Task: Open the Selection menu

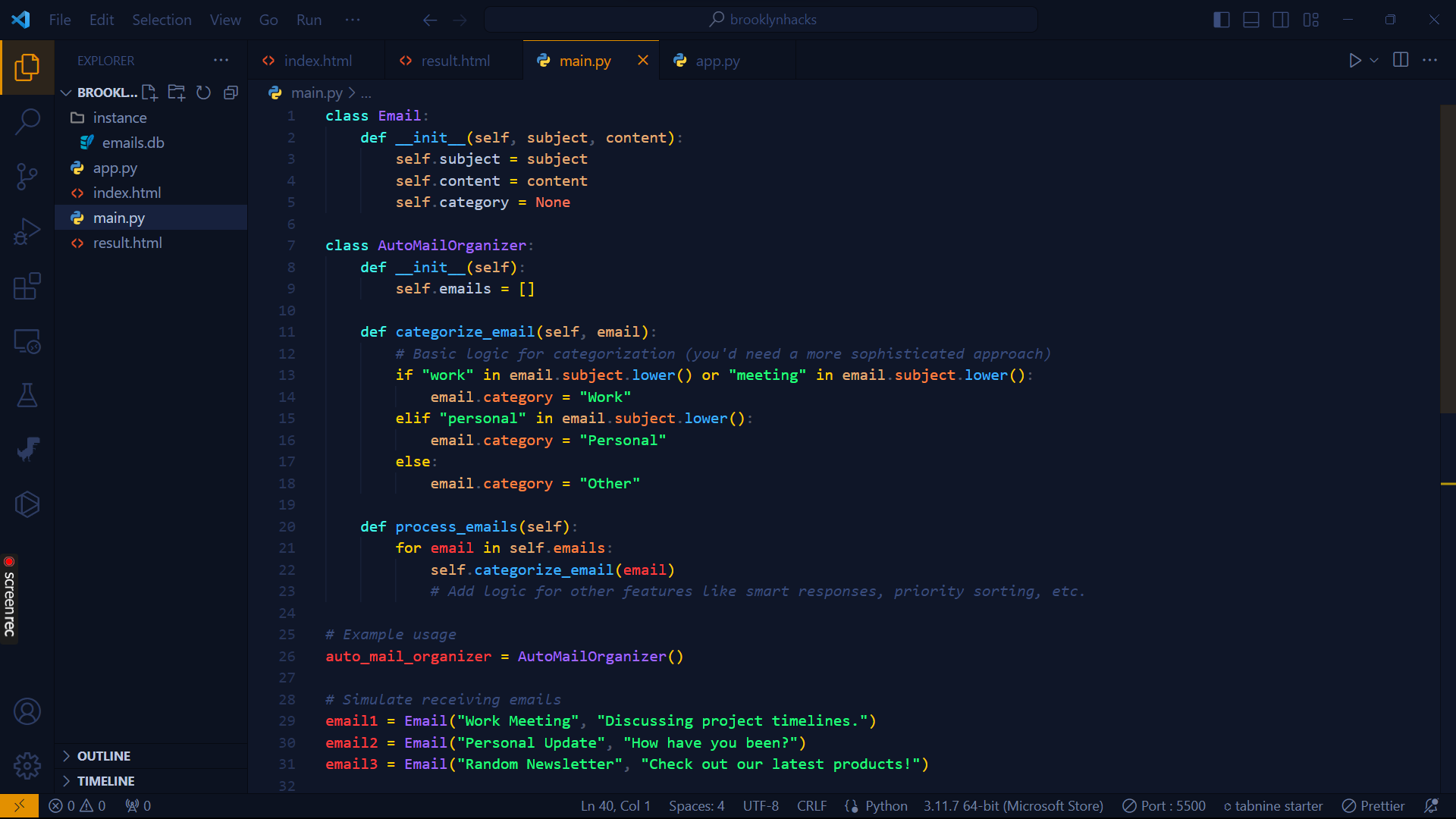Action: coord(162,20)
